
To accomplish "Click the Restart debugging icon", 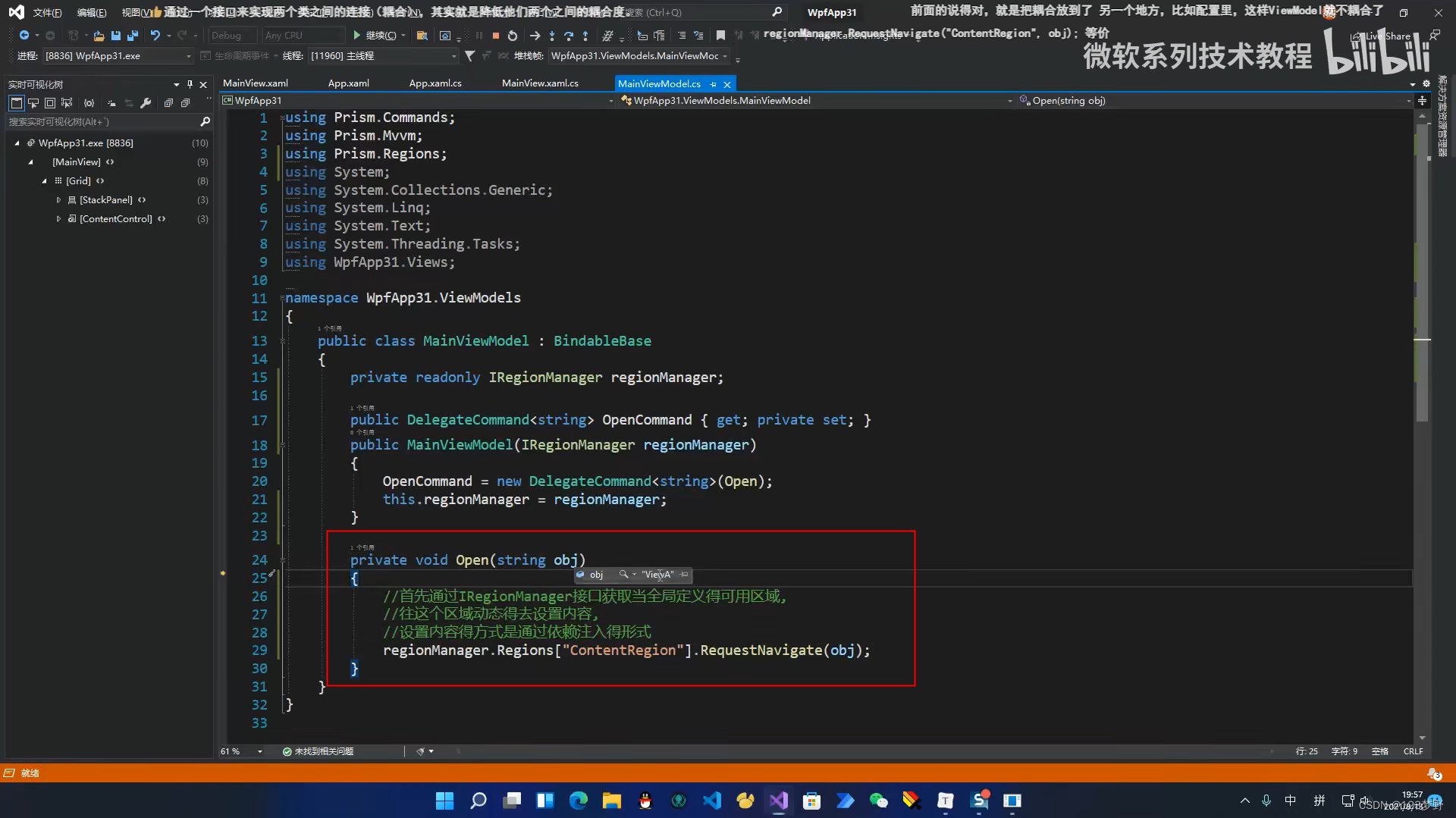I will point(513,36).
